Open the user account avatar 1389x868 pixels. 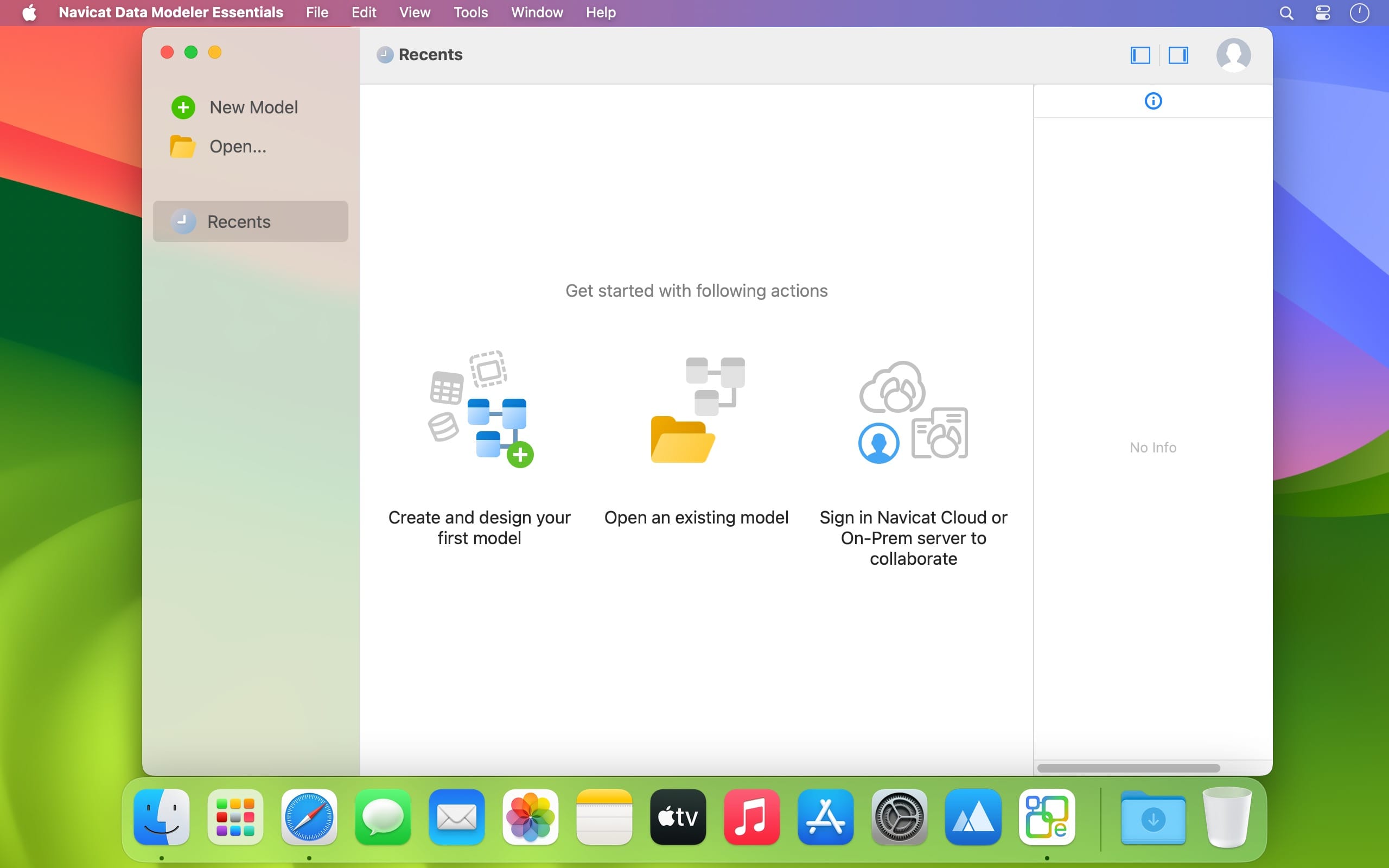[1233, 55]
